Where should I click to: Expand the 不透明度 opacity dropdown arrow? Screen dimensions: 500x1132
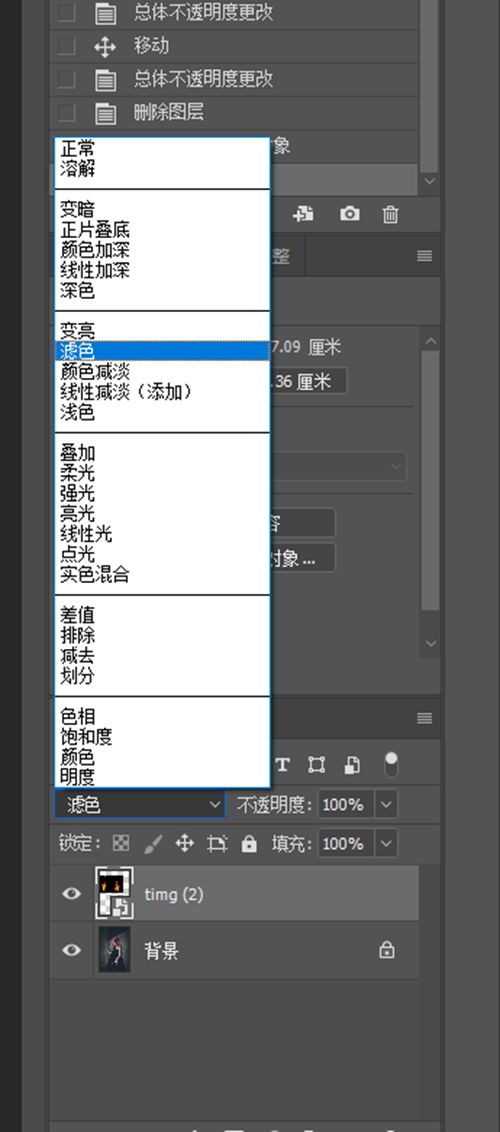(x=387, y=804)
